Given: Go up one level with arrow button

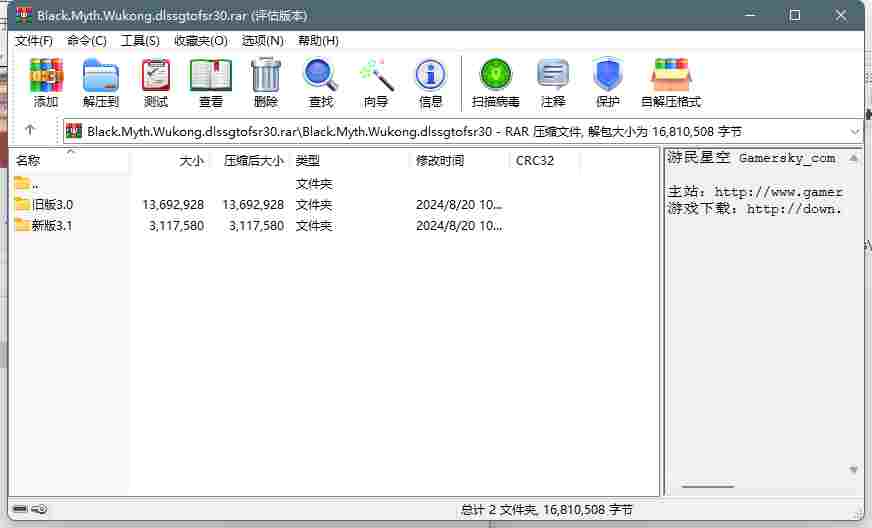Looking at the screenshot, I should [x=30, y=130].
